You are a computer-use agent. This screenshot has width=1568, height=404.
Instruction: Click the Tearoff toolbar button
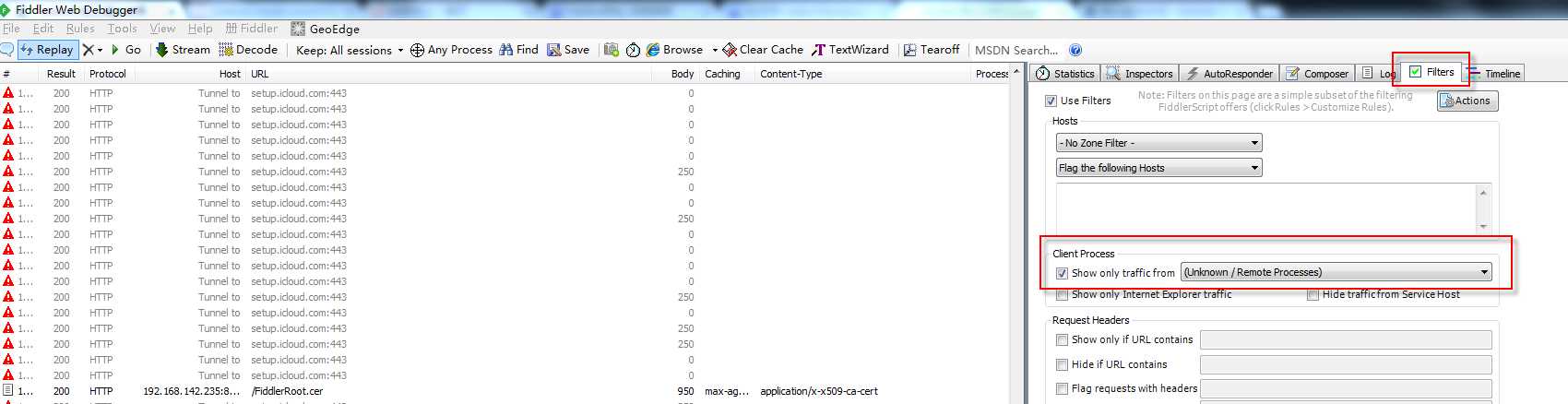[x=932, y=50]
